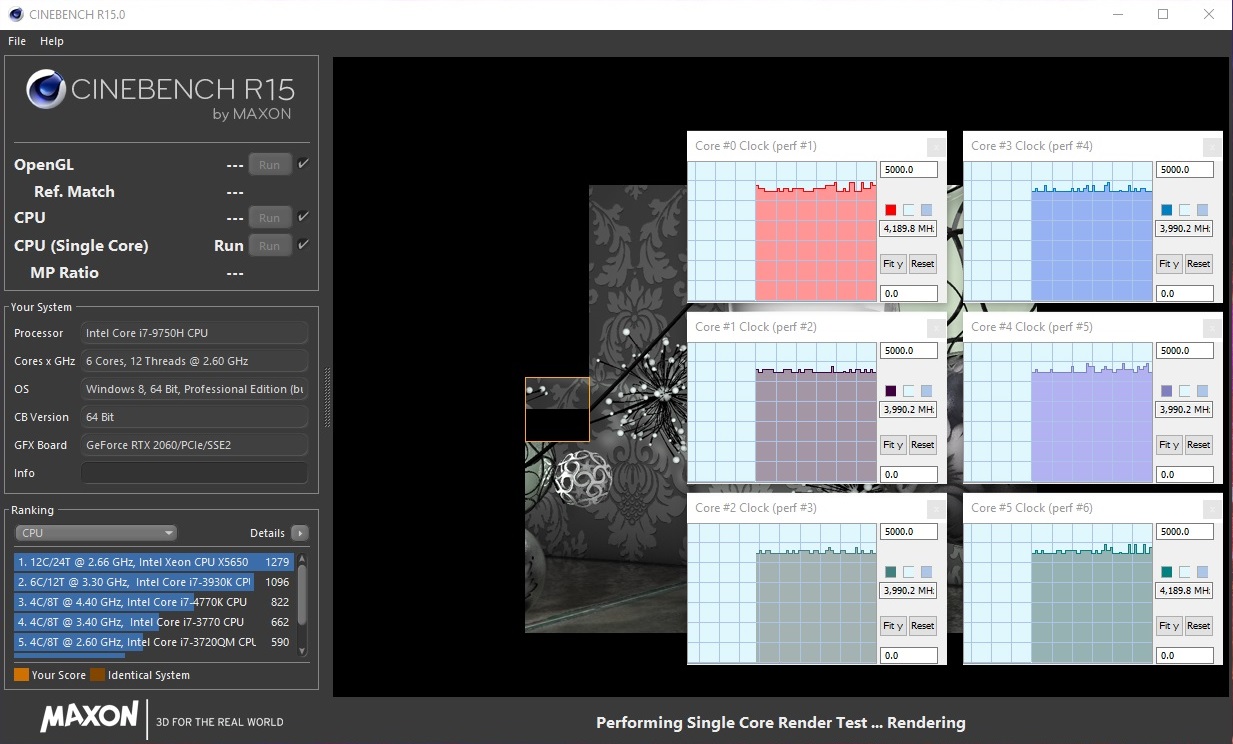The image size is (1233, 744).
Task: Close the Core #1 Clock graph window
Action: 935,327
